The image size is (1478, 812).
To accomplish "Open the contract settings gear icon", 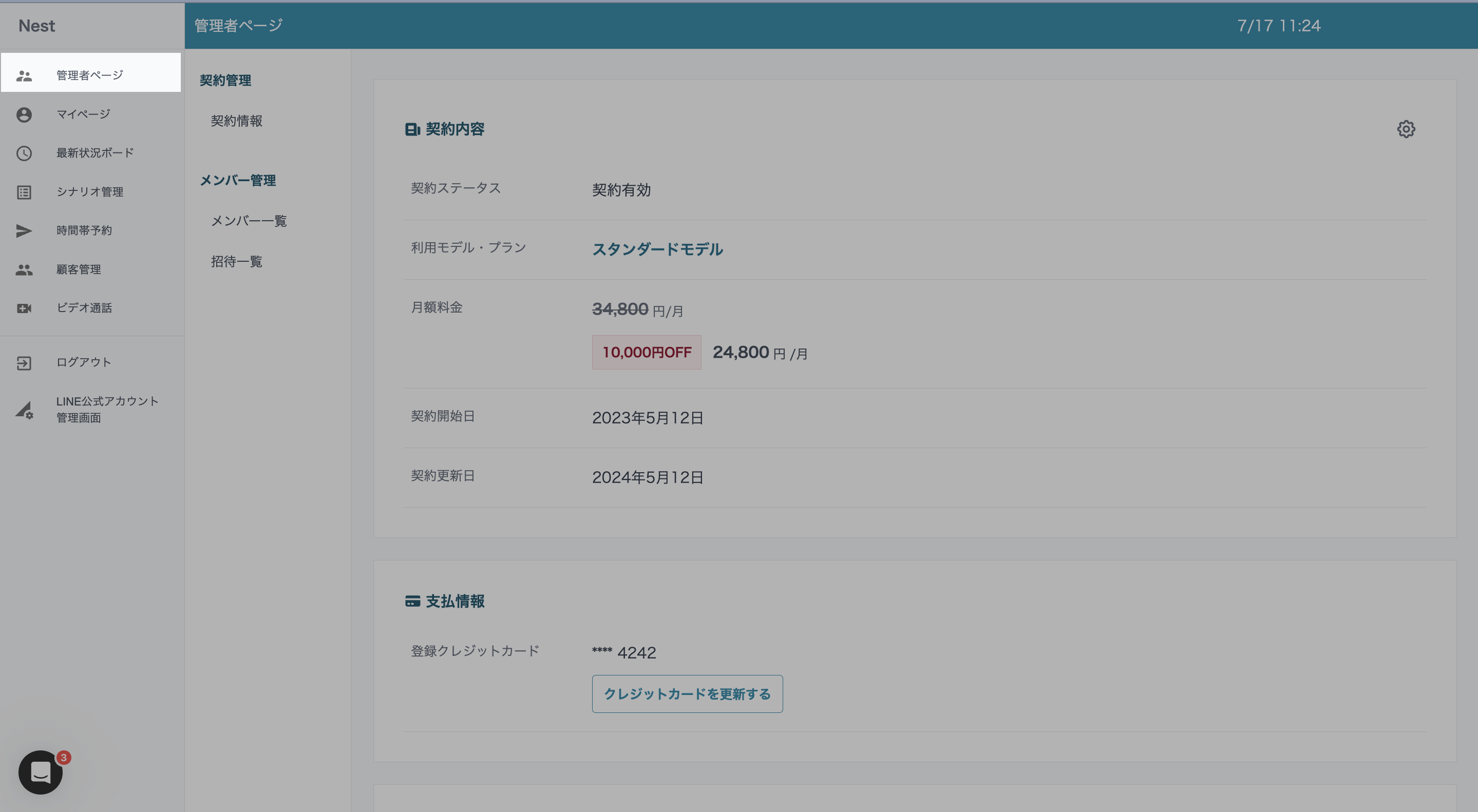I will click(x=1405, y=129).
